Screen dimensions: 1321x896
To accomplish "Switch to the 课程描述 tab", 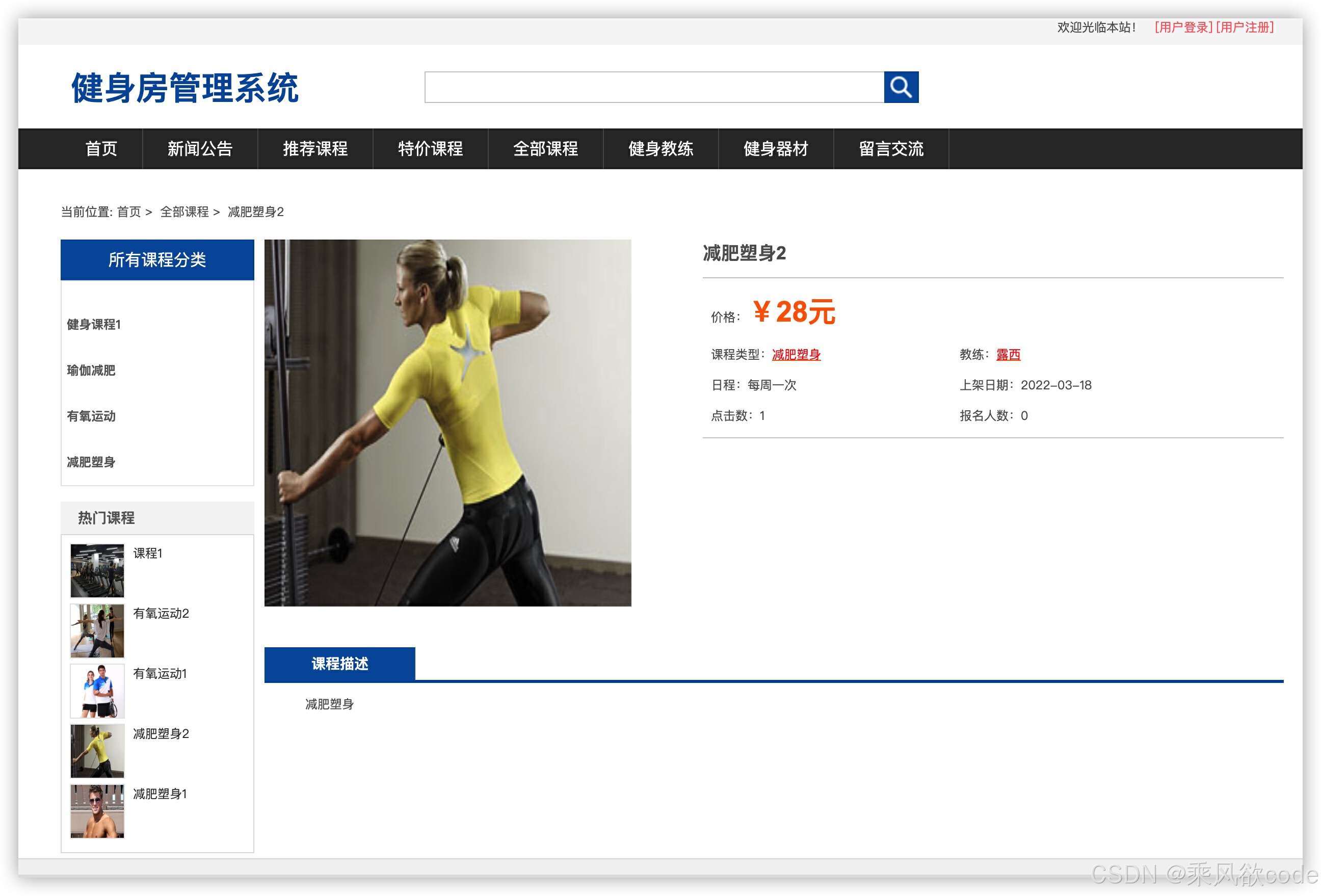I will pyautogui.click(x=340, y=664).
